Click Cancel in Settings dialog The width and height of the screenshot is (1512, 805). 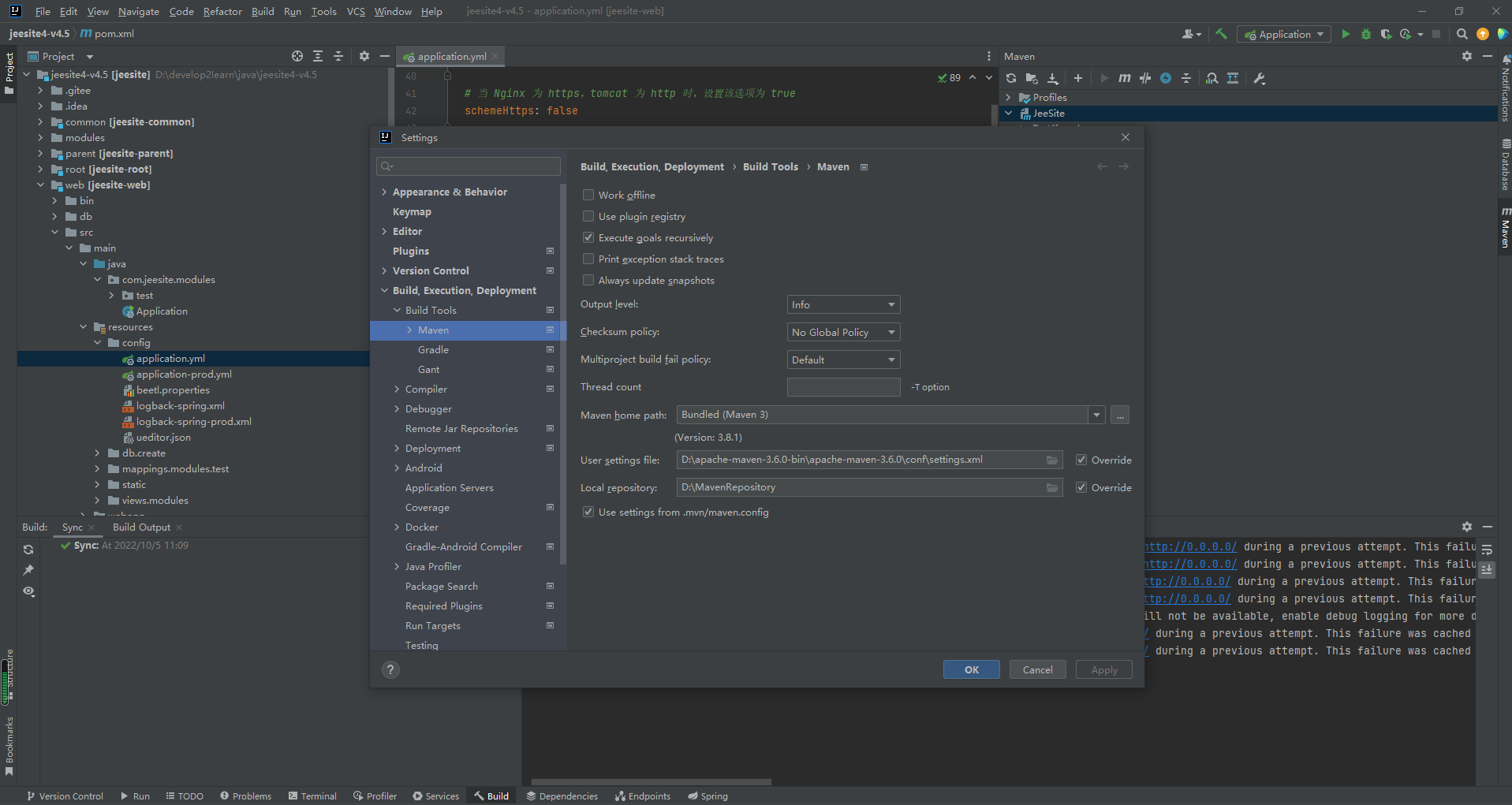click(1037, 669)
